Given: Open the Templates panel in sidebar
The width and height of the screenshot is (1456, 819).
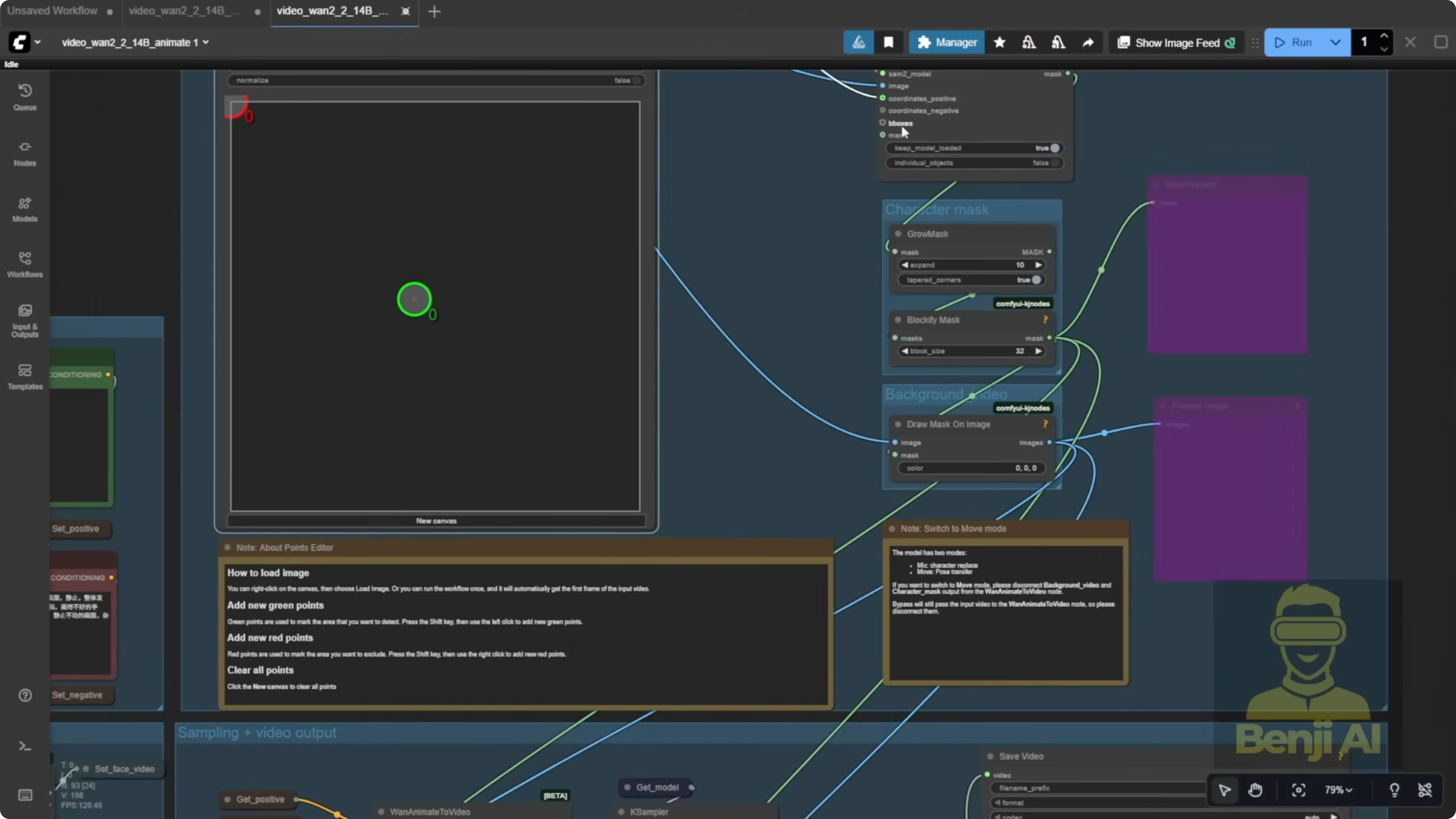Looking at the screenshot, I should [x=25, y=376].
